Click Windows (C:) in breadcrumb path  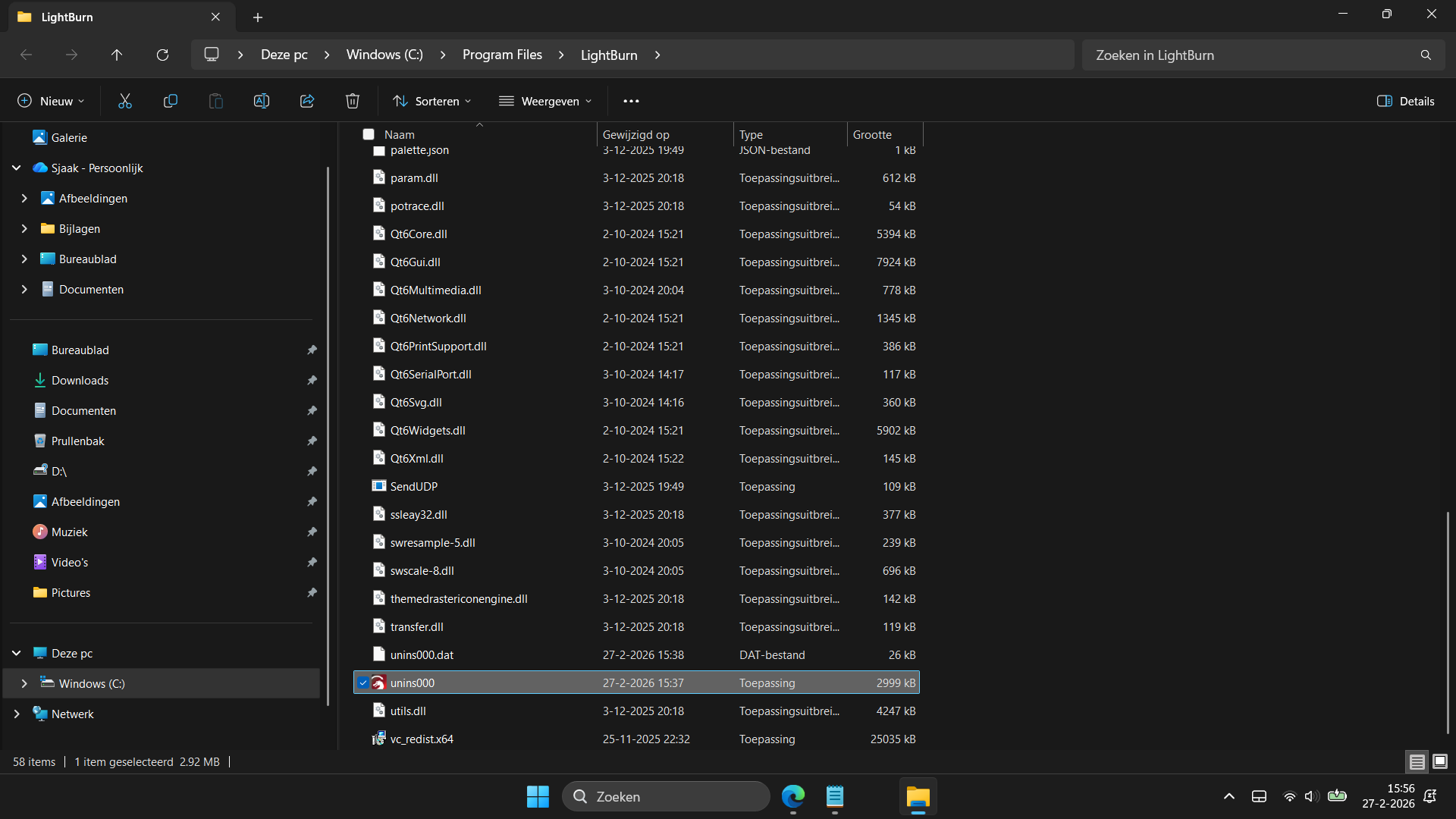(384, 55)
